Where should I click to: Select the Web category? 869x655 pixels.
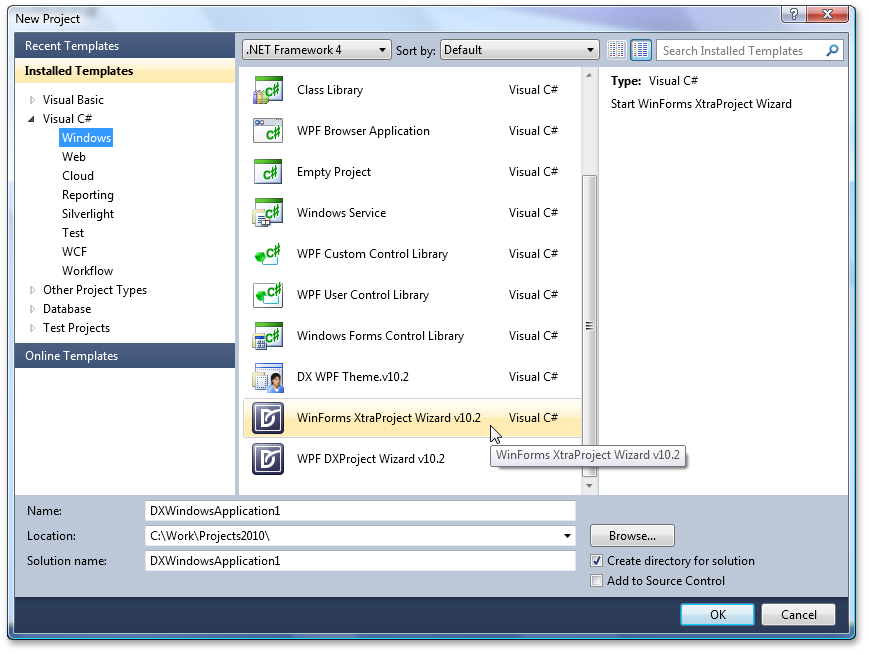[x=74, y=157]
